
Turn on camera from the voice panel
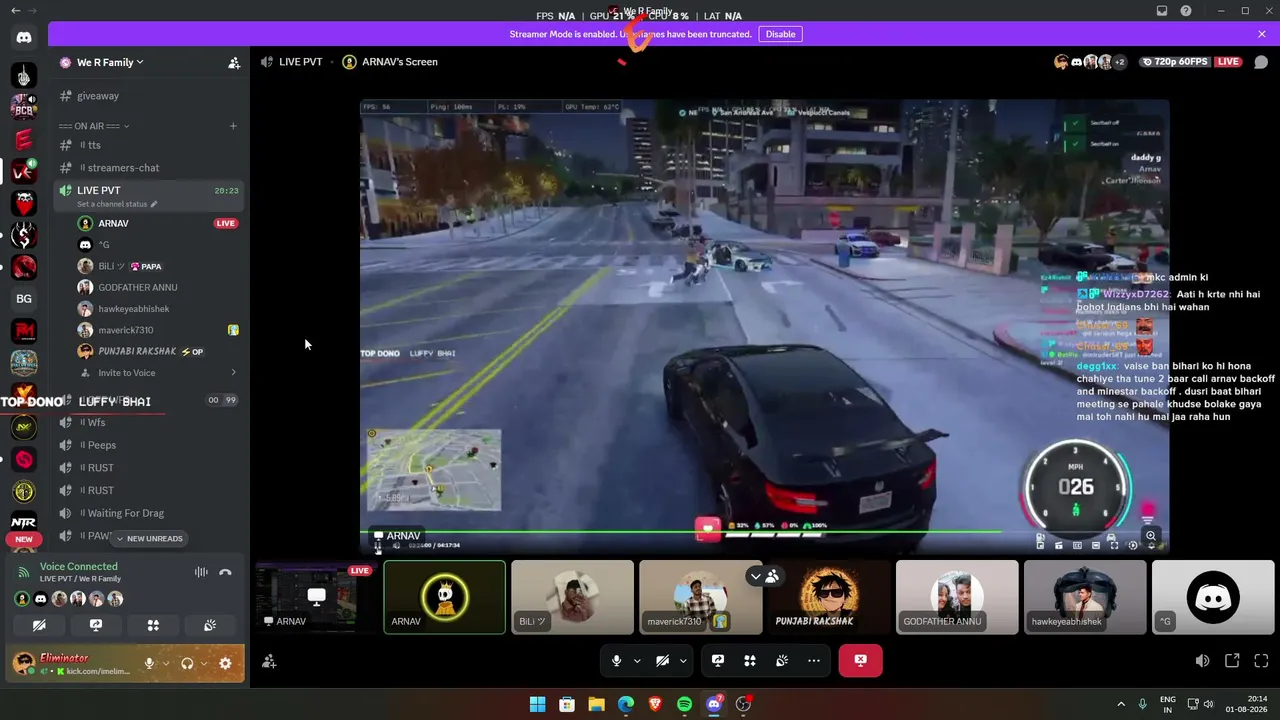click(39, 625)
